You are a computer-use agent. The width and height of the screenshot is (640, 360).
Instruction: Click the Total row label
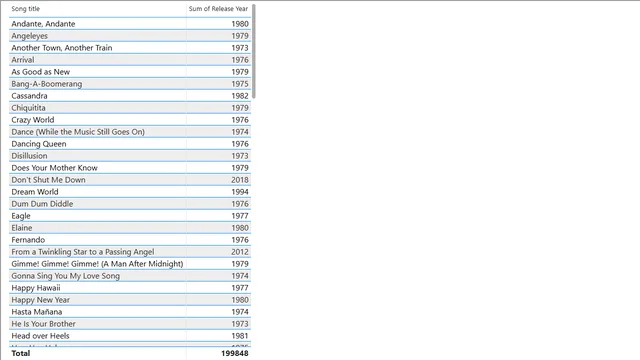pos(20,353)
